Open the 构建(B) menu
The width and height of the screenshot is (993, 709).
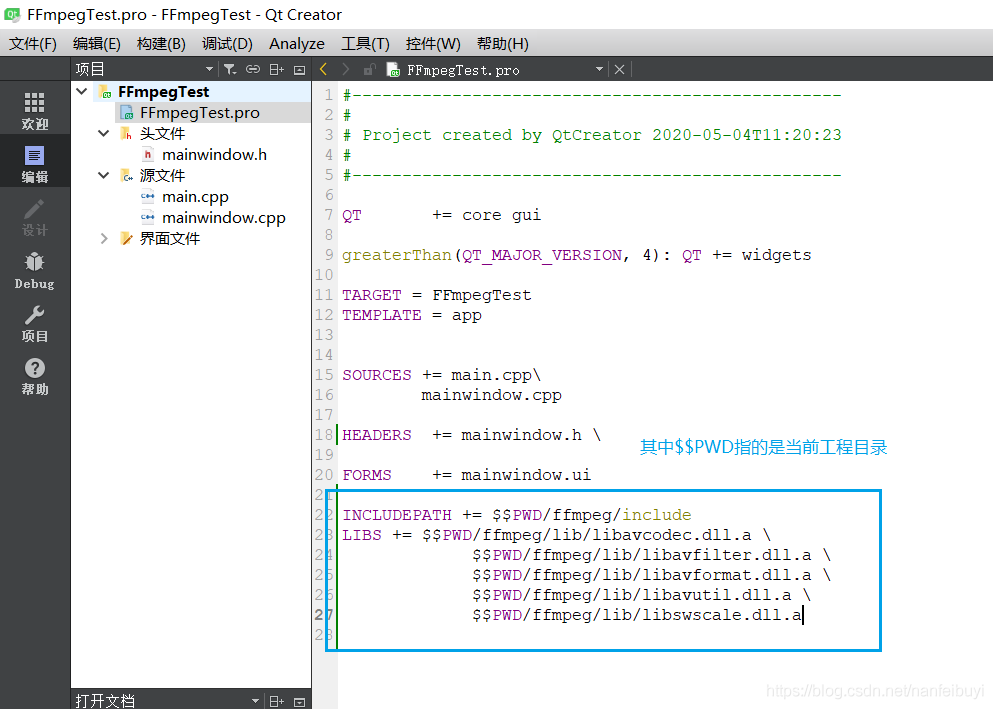point(161,44)
